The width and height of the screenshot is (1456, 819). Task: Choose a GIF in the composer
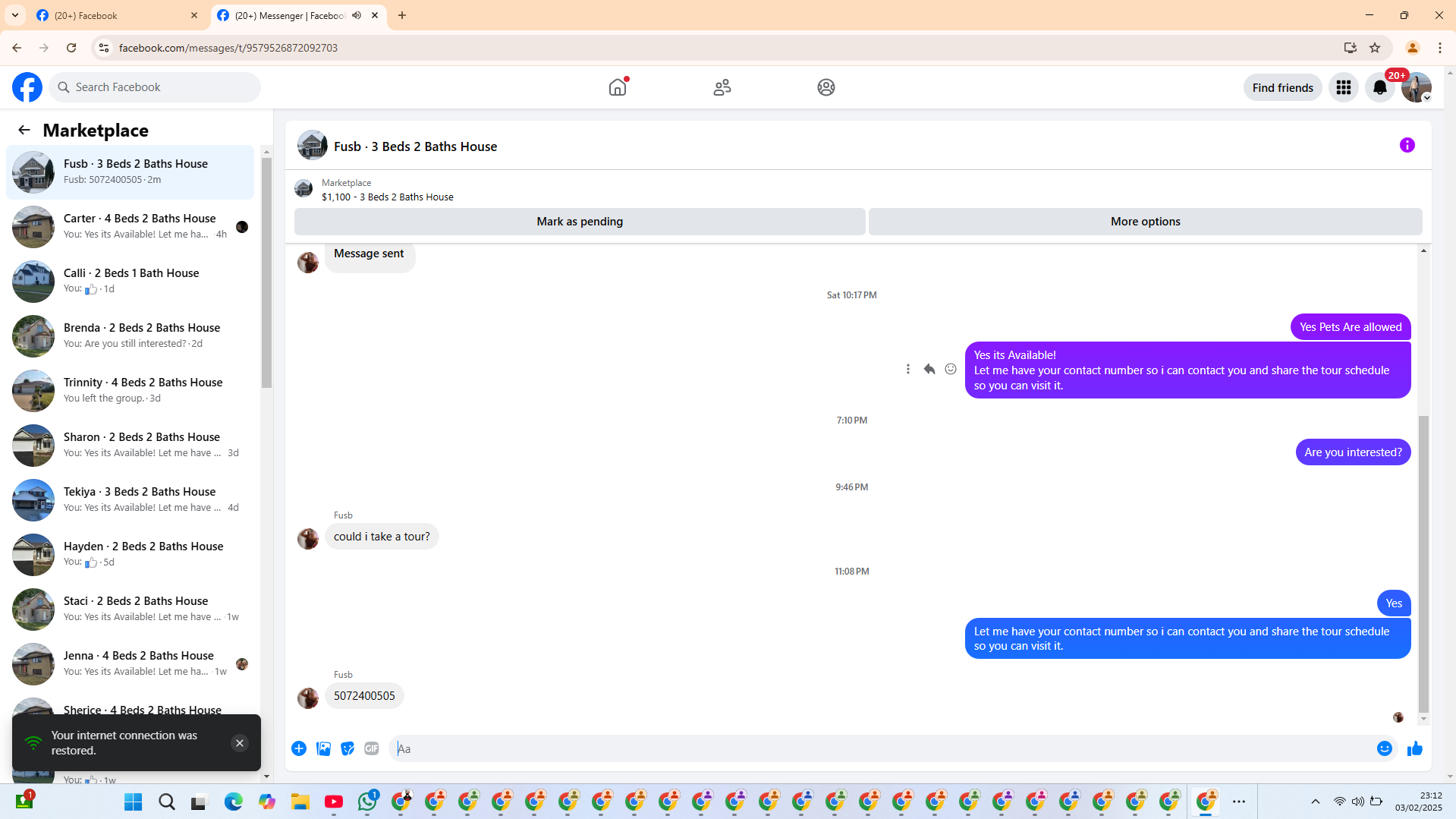pyautogui.click(x=372, y=748)
